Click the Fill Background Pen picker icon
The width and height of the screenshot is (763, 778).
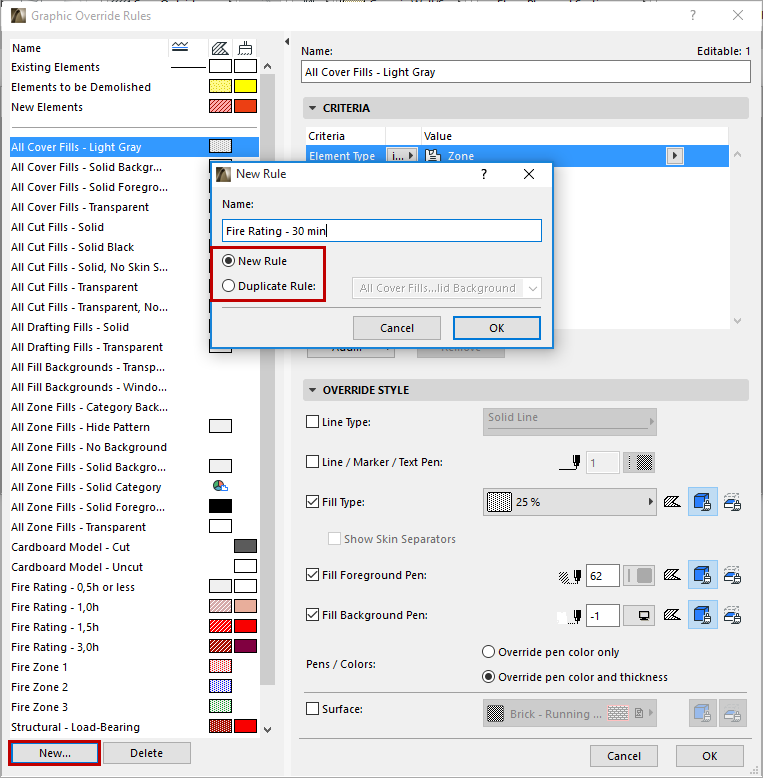pyautogui.click(x=570, y=616)
